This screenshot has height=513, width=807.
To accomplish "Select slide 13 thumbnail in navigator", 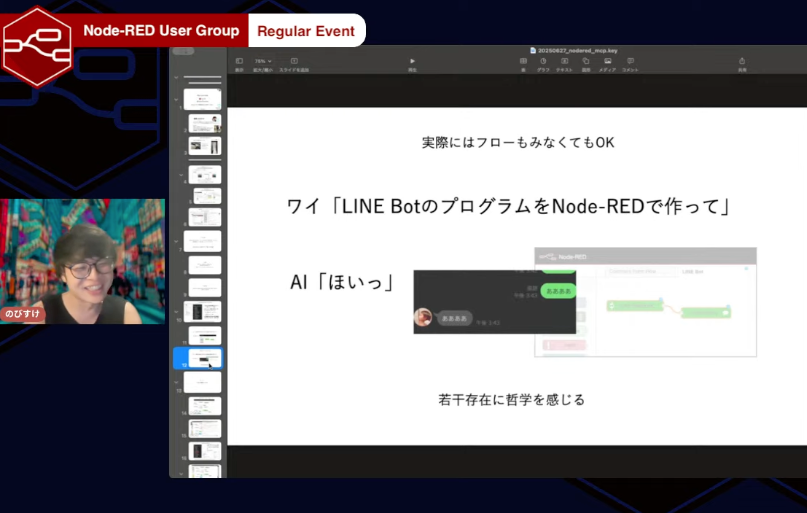I will point(202,382).
